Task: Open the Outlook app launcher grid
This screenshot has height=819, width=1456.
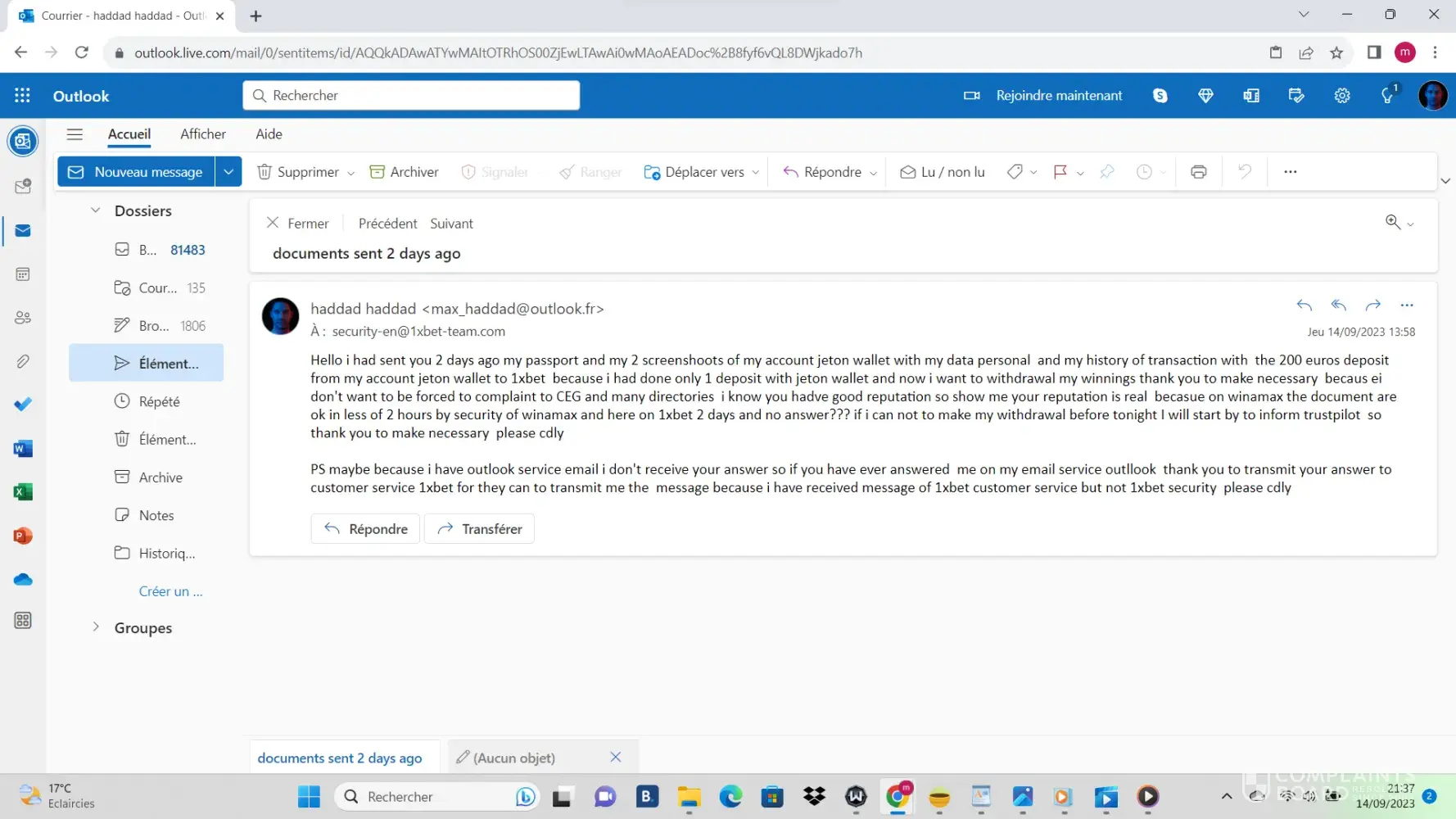Action: pos(22,96)
